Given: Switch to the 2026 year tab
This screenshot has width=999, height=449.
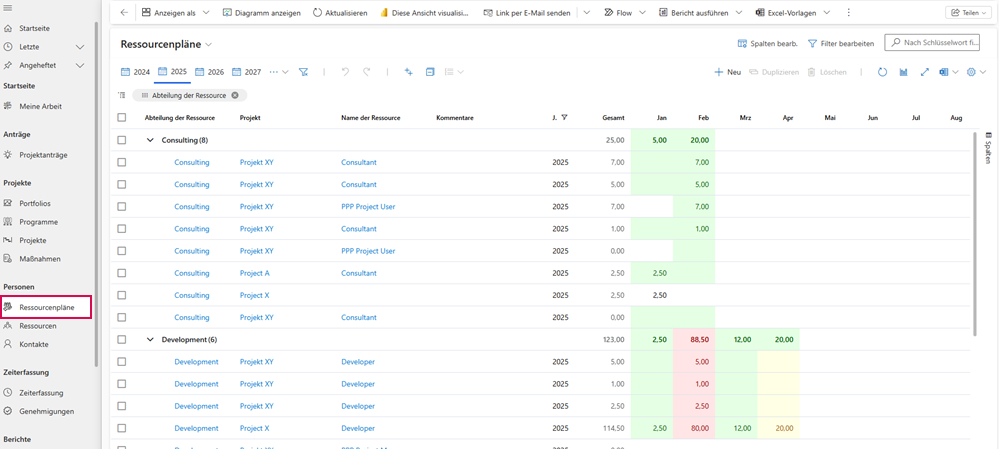Looking at the screenshot, I should point(209,72).
